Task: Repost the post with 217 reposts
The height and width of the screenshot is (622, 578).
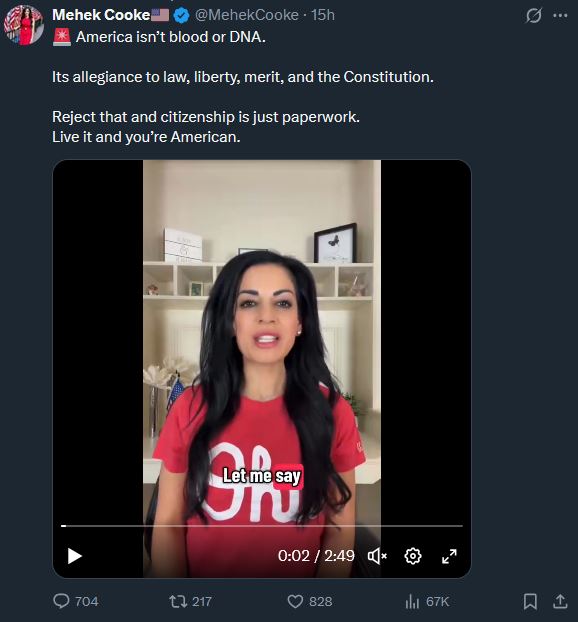Action: (190, 601)
